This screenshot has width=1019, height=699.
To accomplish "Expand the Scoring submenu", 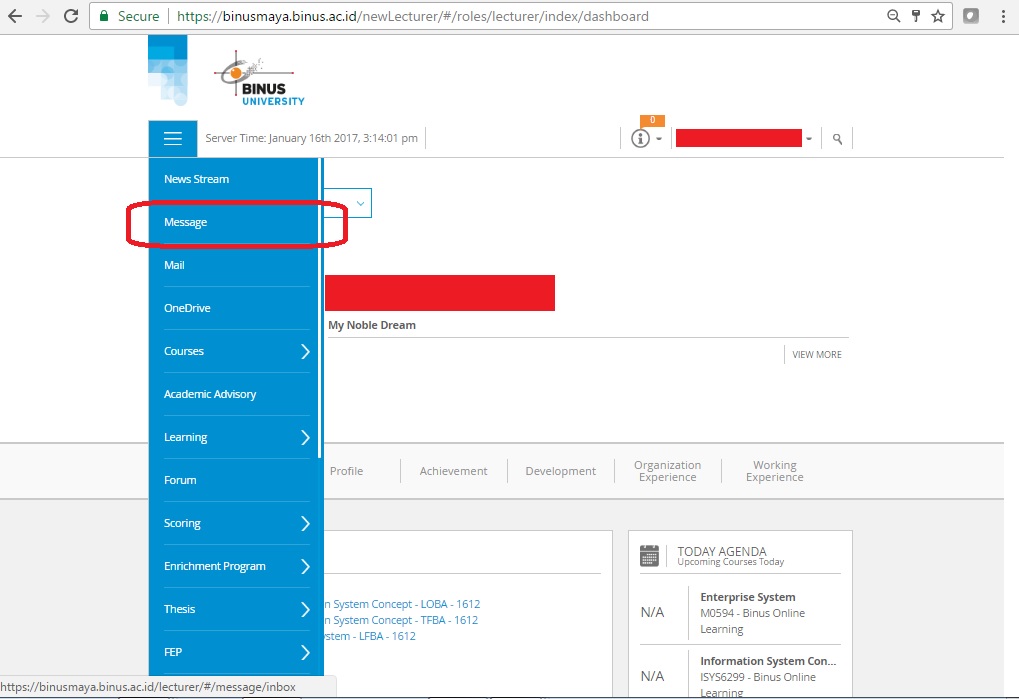I will click(305, 523).
